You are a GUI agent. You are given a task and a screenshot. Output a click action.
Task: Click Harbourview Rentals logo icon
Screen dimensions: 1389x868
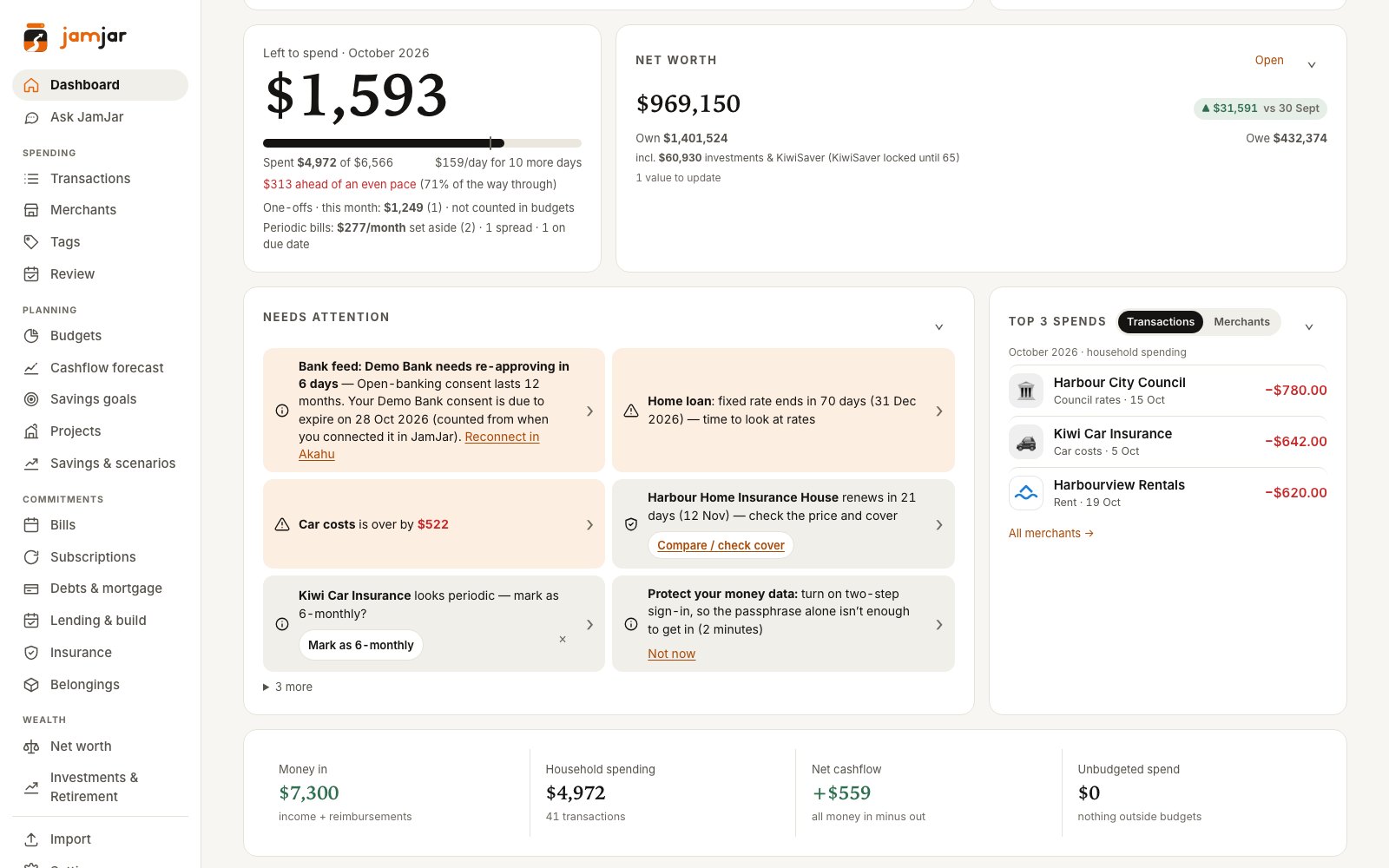(1026, 493)
